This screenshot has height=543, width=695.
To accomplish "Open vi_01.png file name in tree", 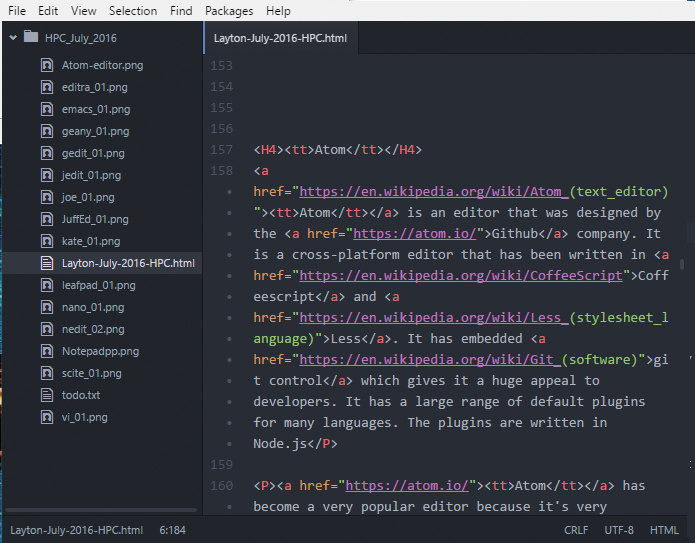I will (x=84, y=417).
